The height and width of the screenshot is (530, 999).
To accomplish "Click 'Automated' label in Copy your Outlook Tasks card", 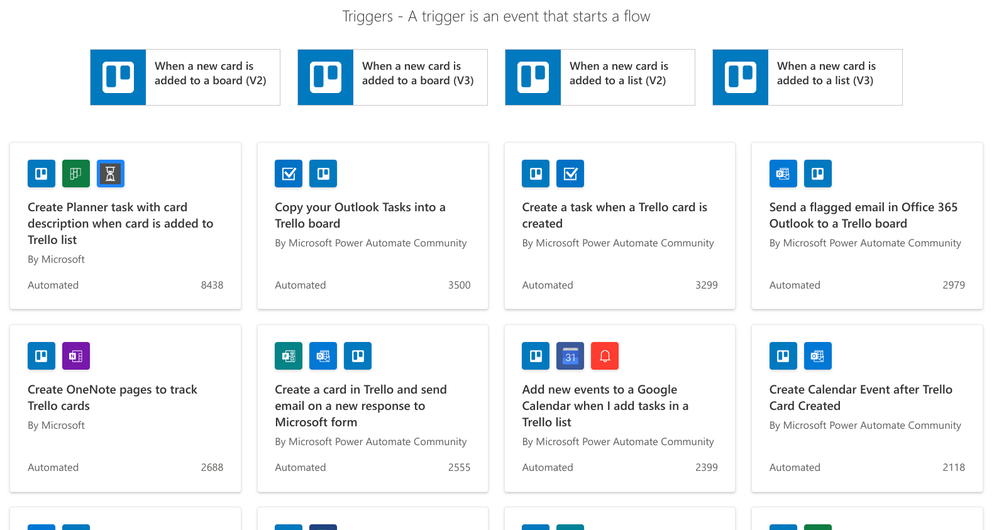I will 300,285.
